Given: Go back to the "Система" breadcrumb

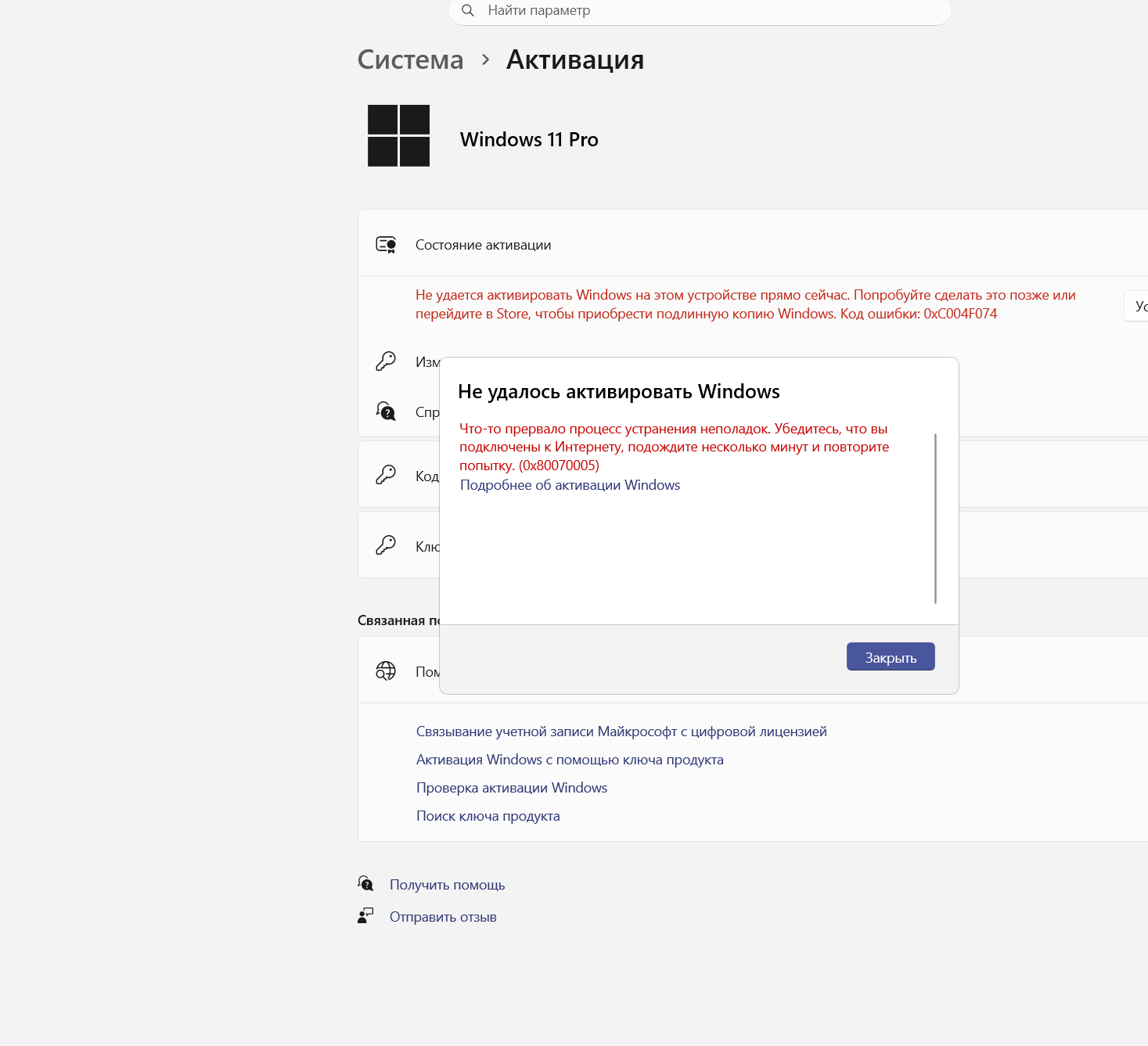Looking at the screenshot, I should (410, 59).
